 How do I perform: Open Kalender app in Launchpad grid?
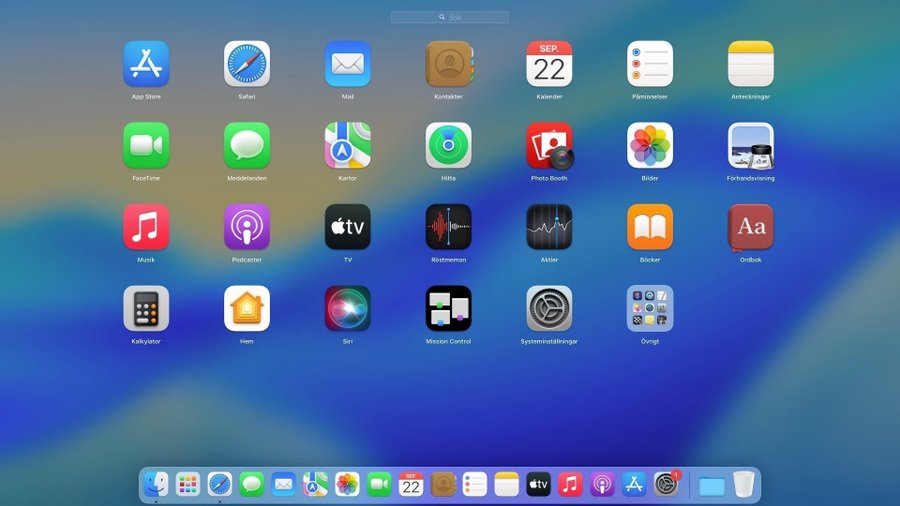click(549, 64)
